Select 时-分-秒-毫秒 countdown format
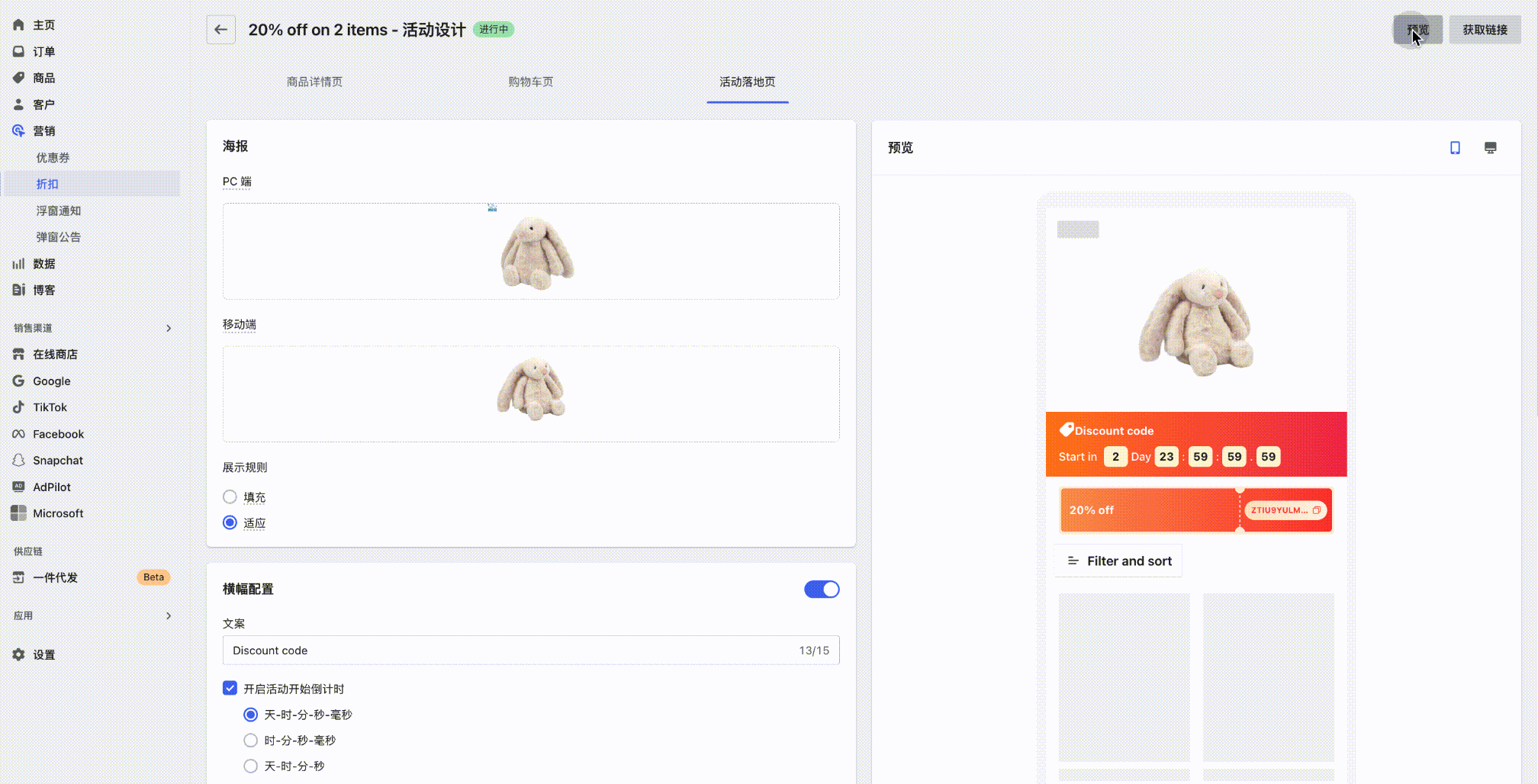 click(250, 741)
